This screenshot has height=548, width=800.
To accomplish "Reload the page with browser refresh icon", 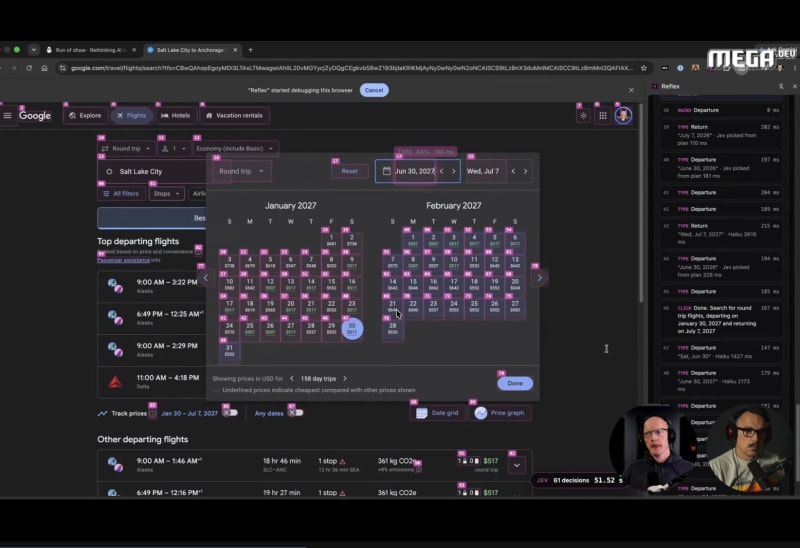I will point(29,68).
